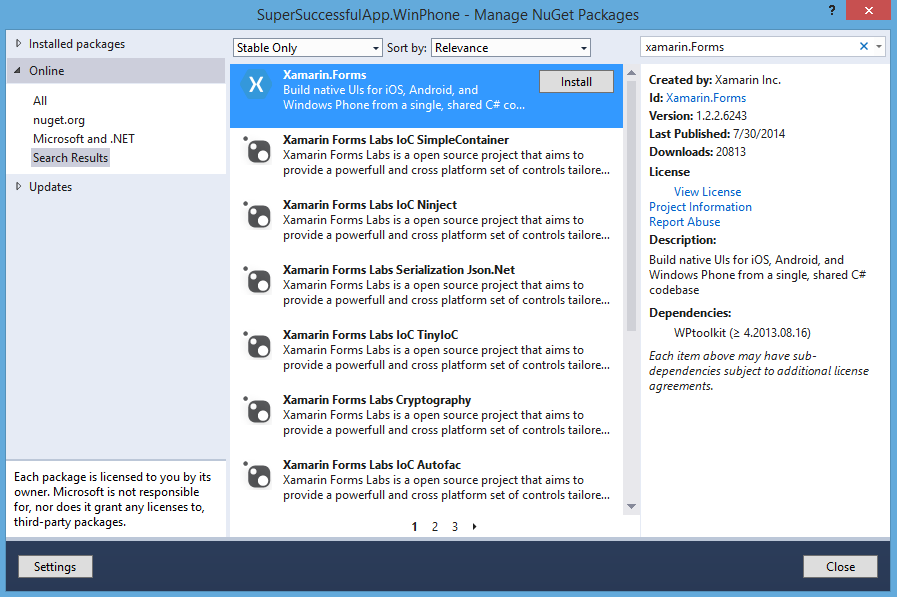Viewport: 897px width, 597px height.
Task: Click the Report Abuse link
Action: [685, 222]
